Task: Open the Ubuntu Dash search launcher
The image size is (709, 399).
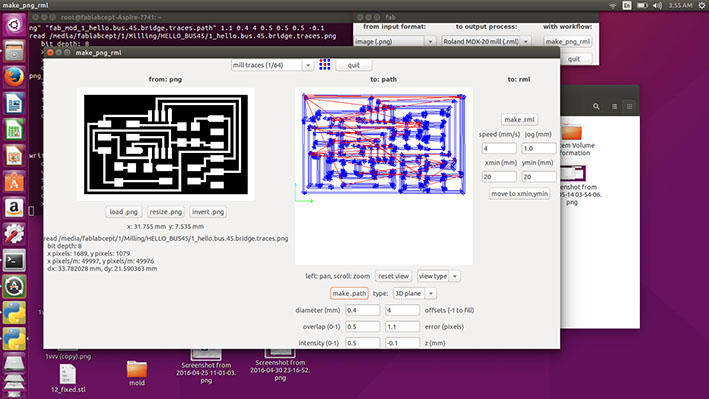Action: [14, 24]
